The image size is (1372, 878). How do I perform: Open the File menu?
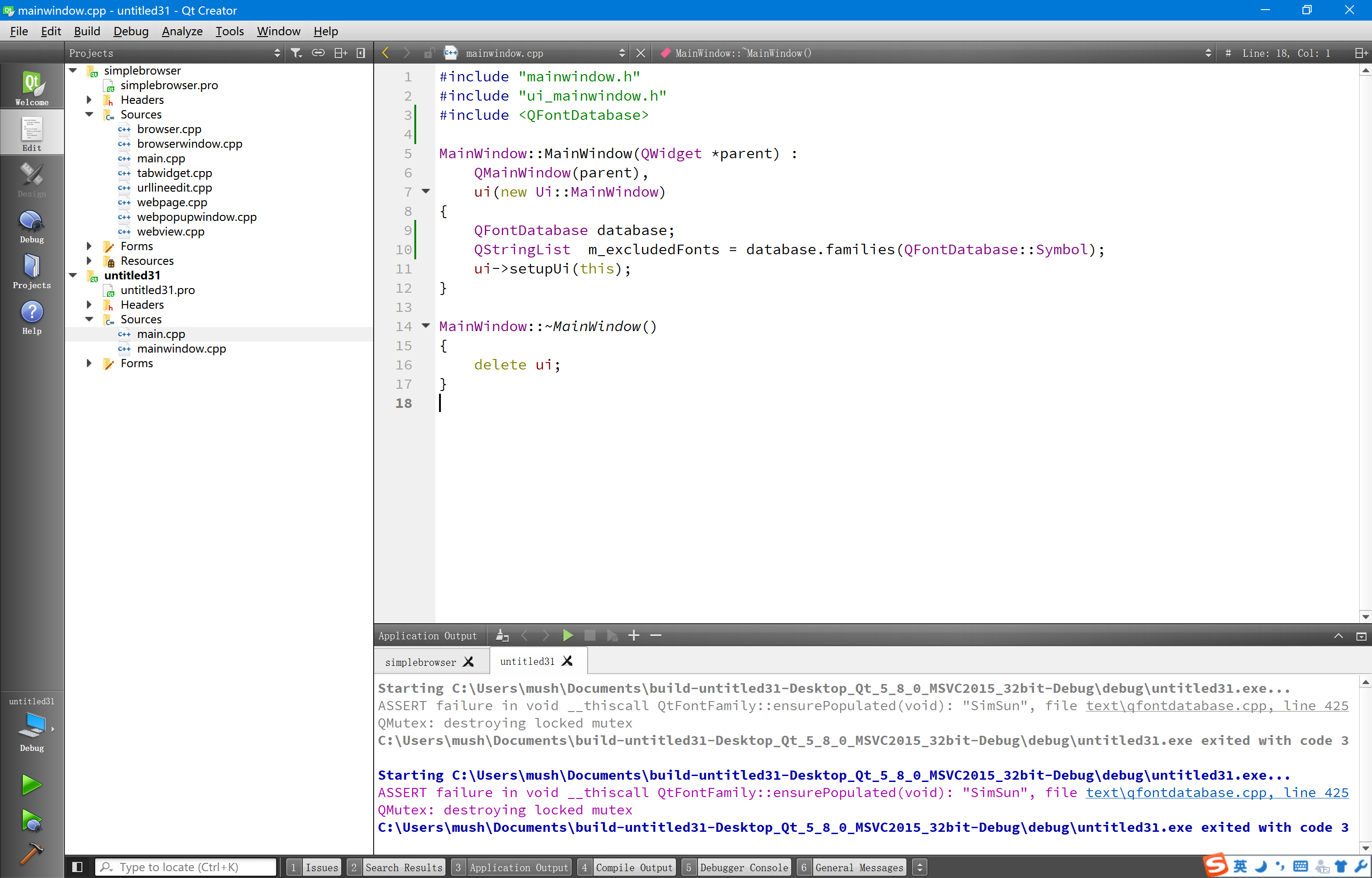pos(19,31)
